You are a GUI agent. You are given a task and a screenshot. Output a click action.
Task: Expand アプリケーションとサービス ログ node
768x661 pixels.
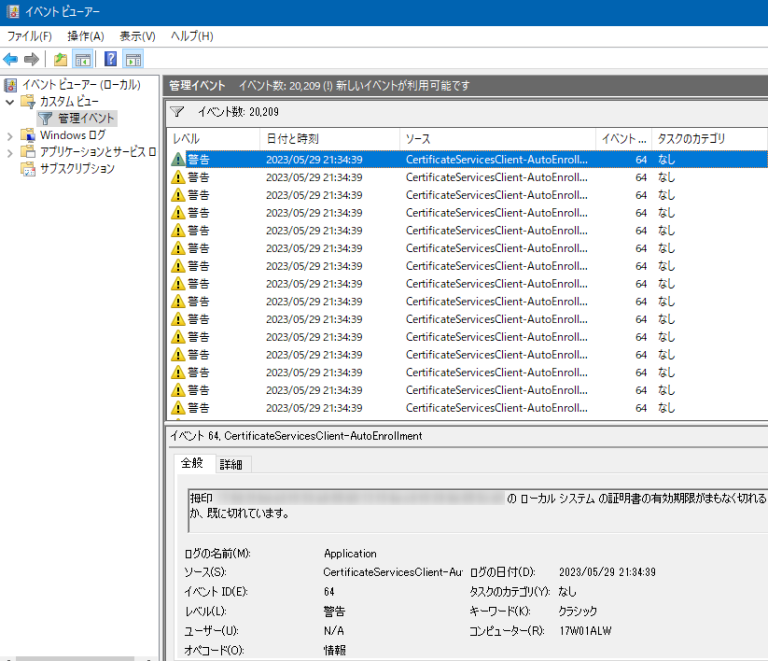tap(10, 152)
